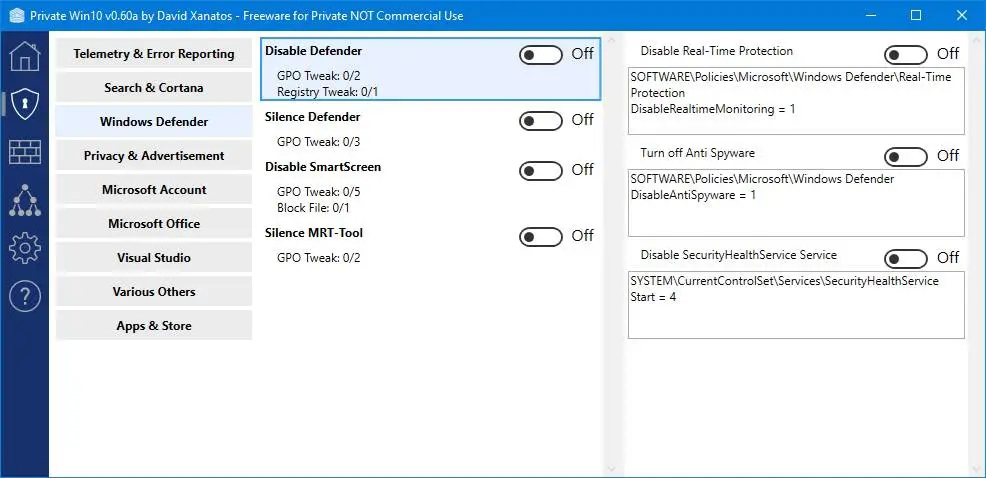986x478 pixels.
Task: Click the network tree icon
Action: point(24,199)
